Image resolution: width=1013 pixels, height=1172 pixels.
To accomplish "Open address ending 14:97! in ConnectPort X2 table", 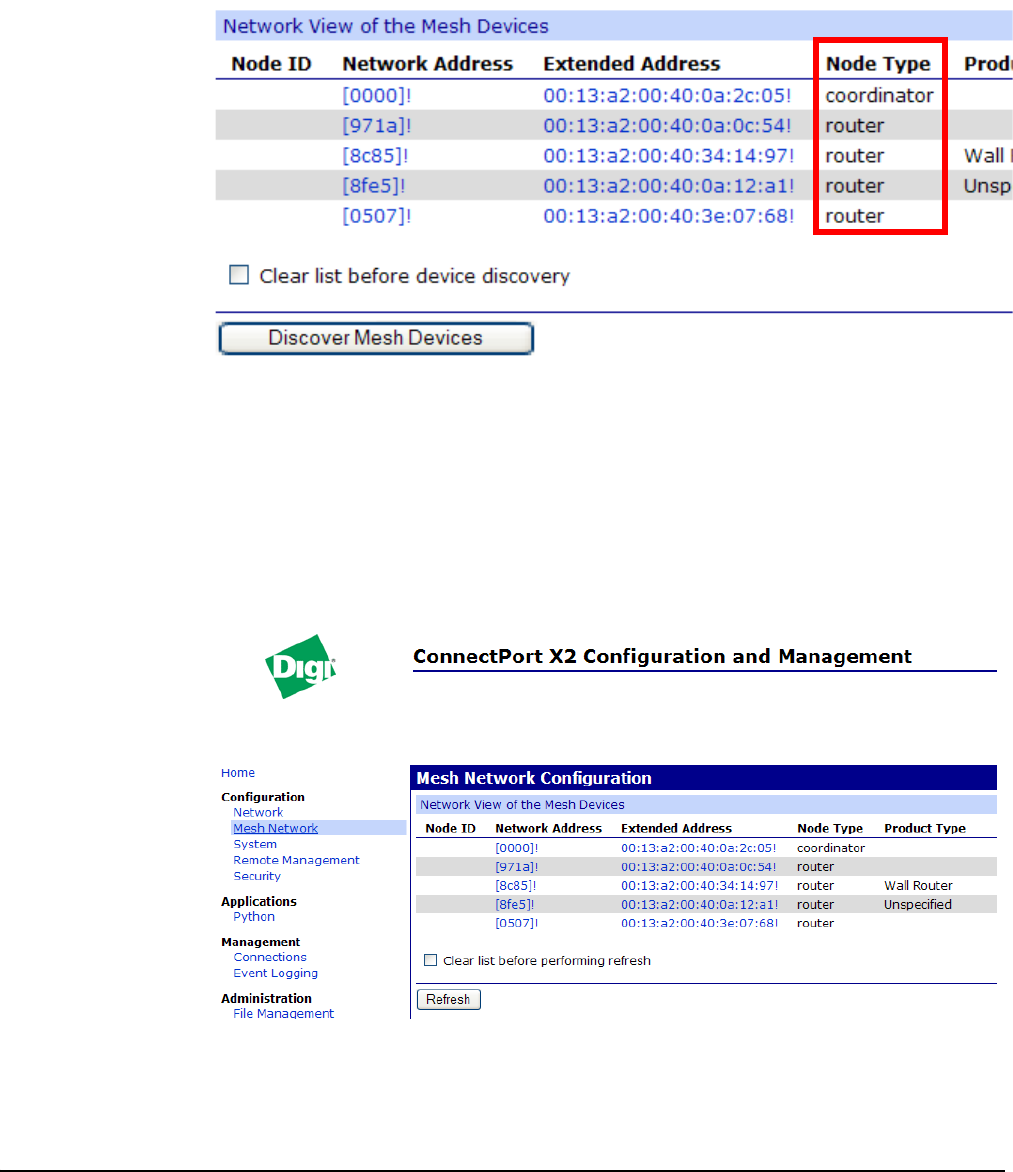I will 699,886.
